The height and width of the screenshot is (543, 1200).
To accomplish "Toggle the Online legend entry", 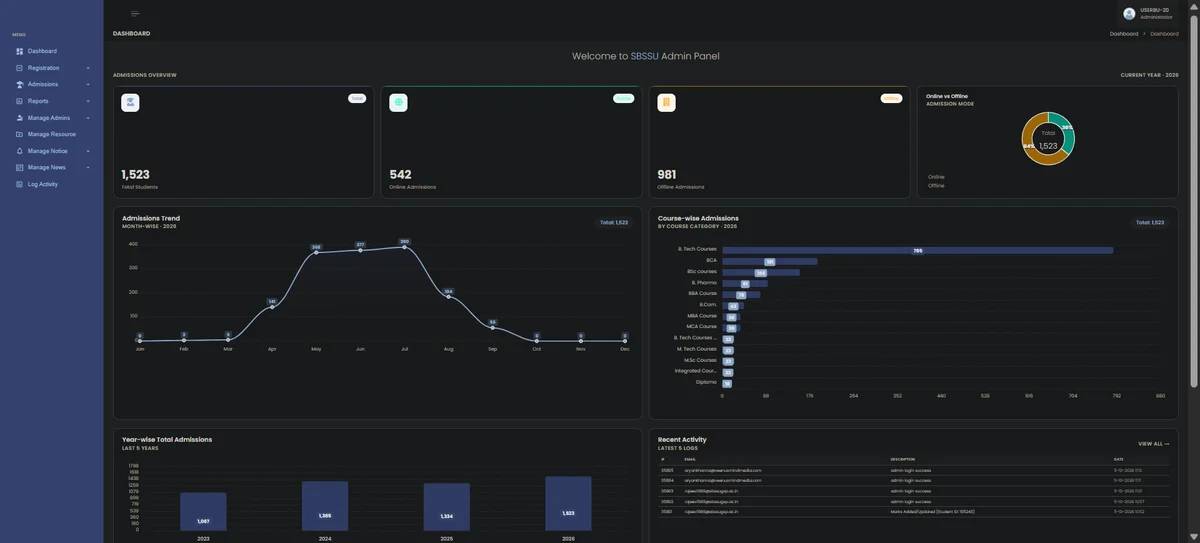I will [936, 177].
